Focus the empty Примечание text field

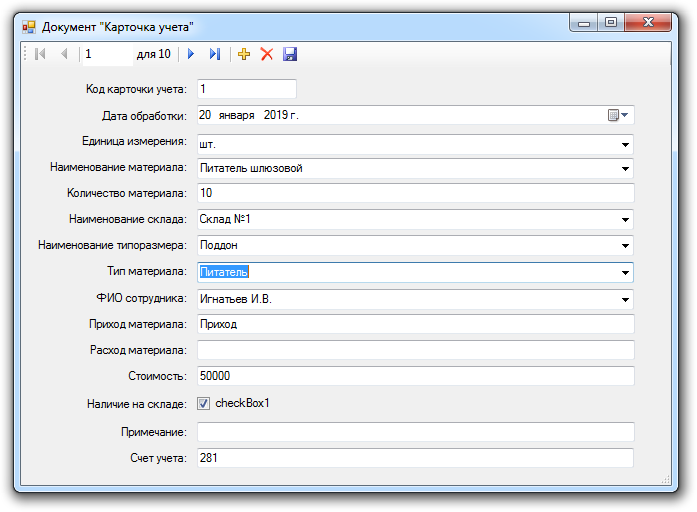[415, 432]
